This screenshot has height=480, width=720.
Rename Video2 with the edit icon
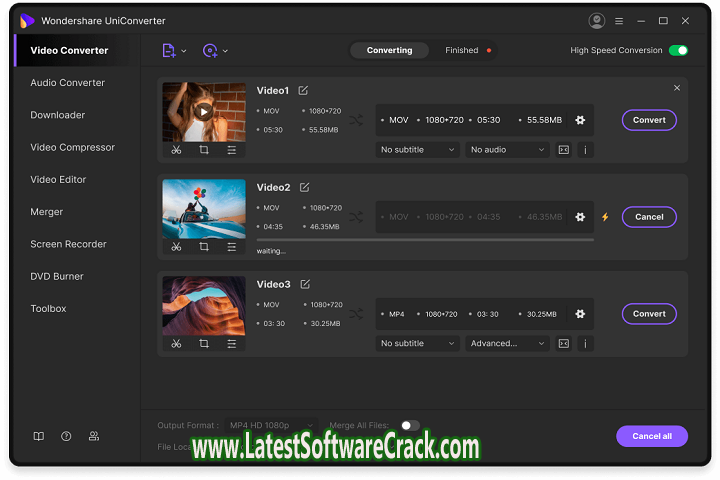304,187
